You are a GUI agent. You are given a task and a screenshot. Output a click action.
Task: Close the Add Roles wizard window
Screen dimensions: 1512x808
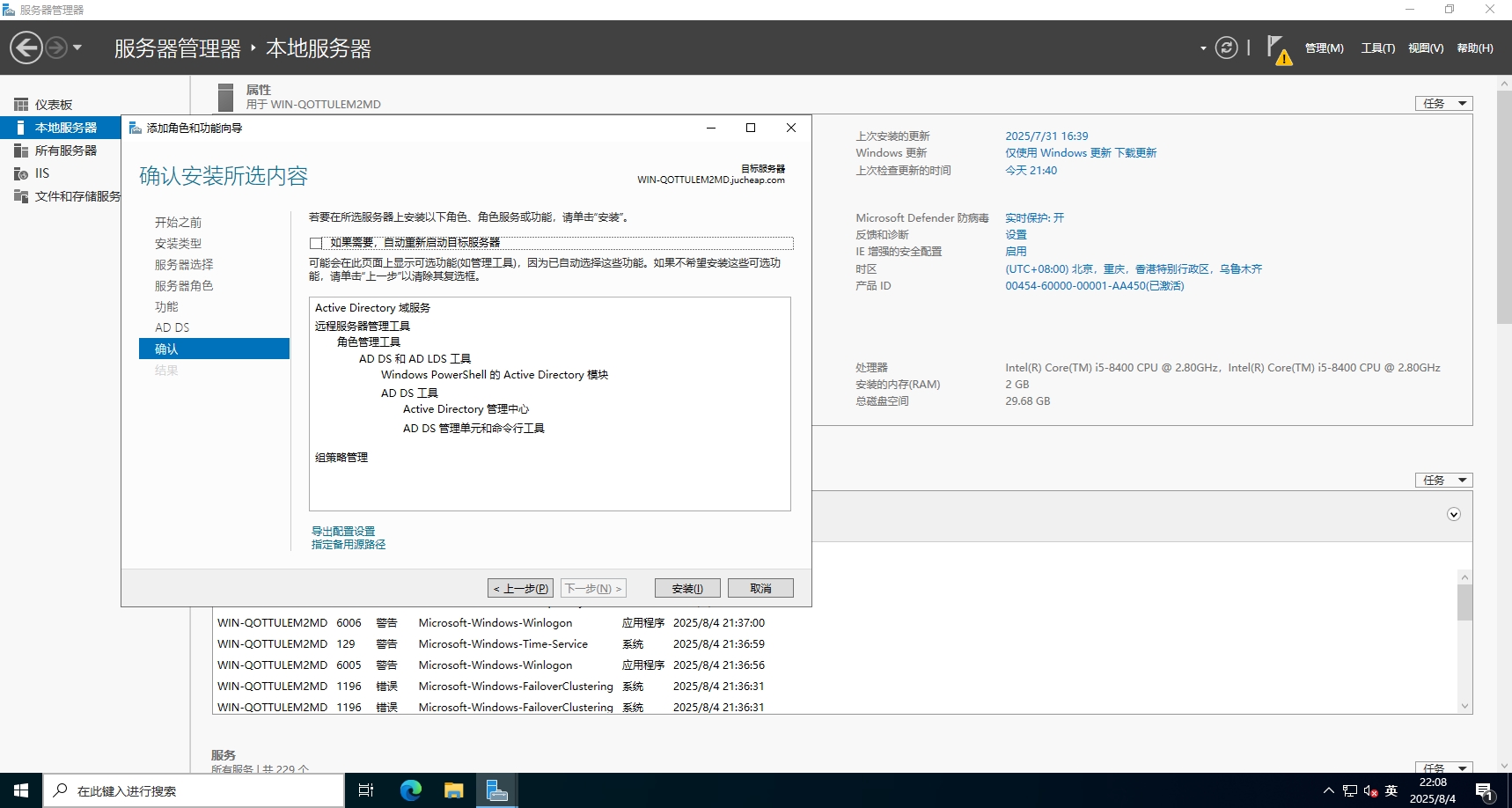point(791,129)
